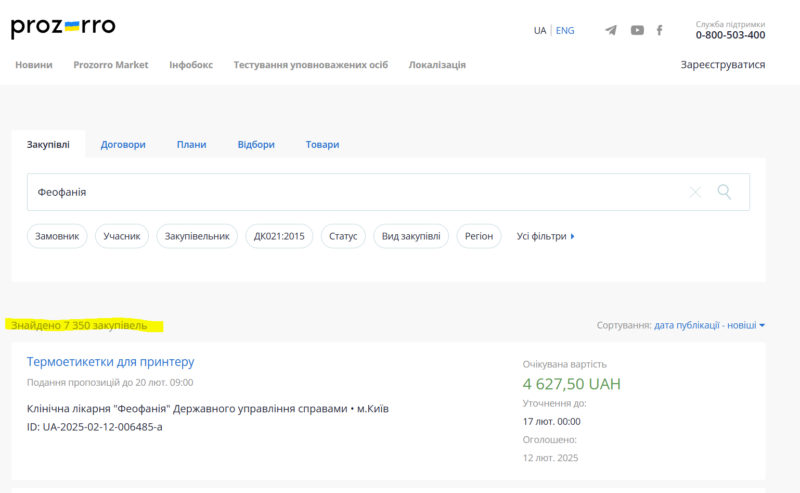Viewport: 800px width, 493px height.
Task: Open the Facebook page icon
Action: click(x=660, y=30)
